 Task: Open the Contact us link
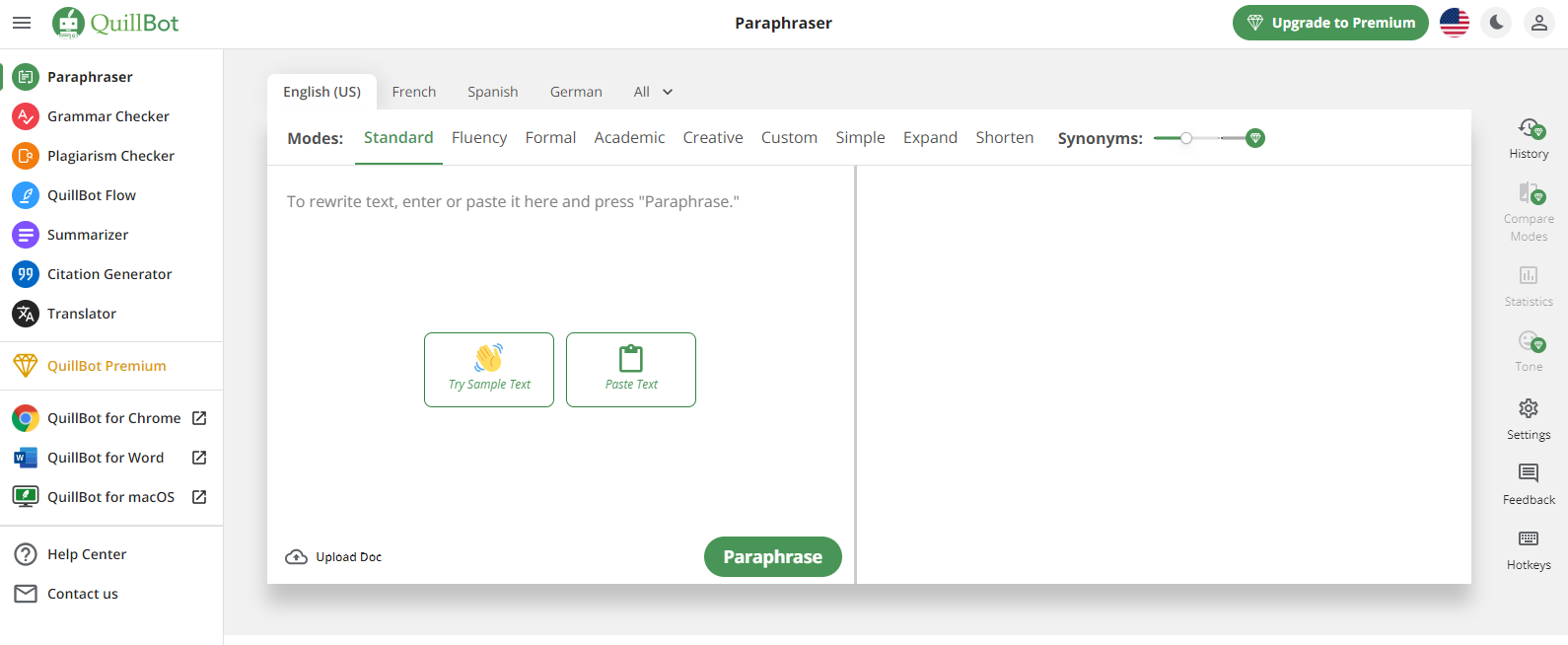(x=83, y=594)
